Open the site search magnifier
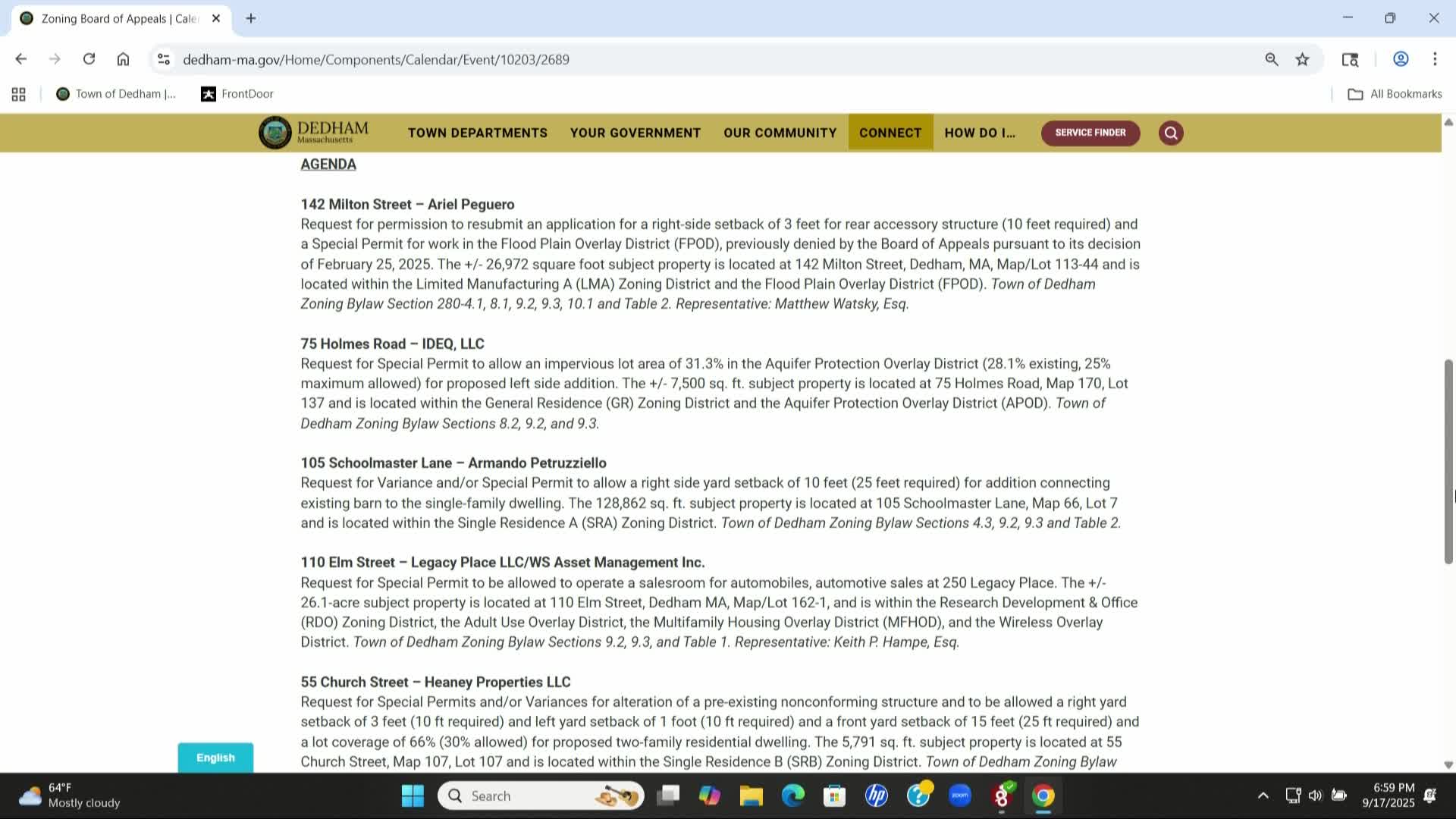Image resolution: width=1456 pixels, height=819 pixels. click(x=1170, y=133)
